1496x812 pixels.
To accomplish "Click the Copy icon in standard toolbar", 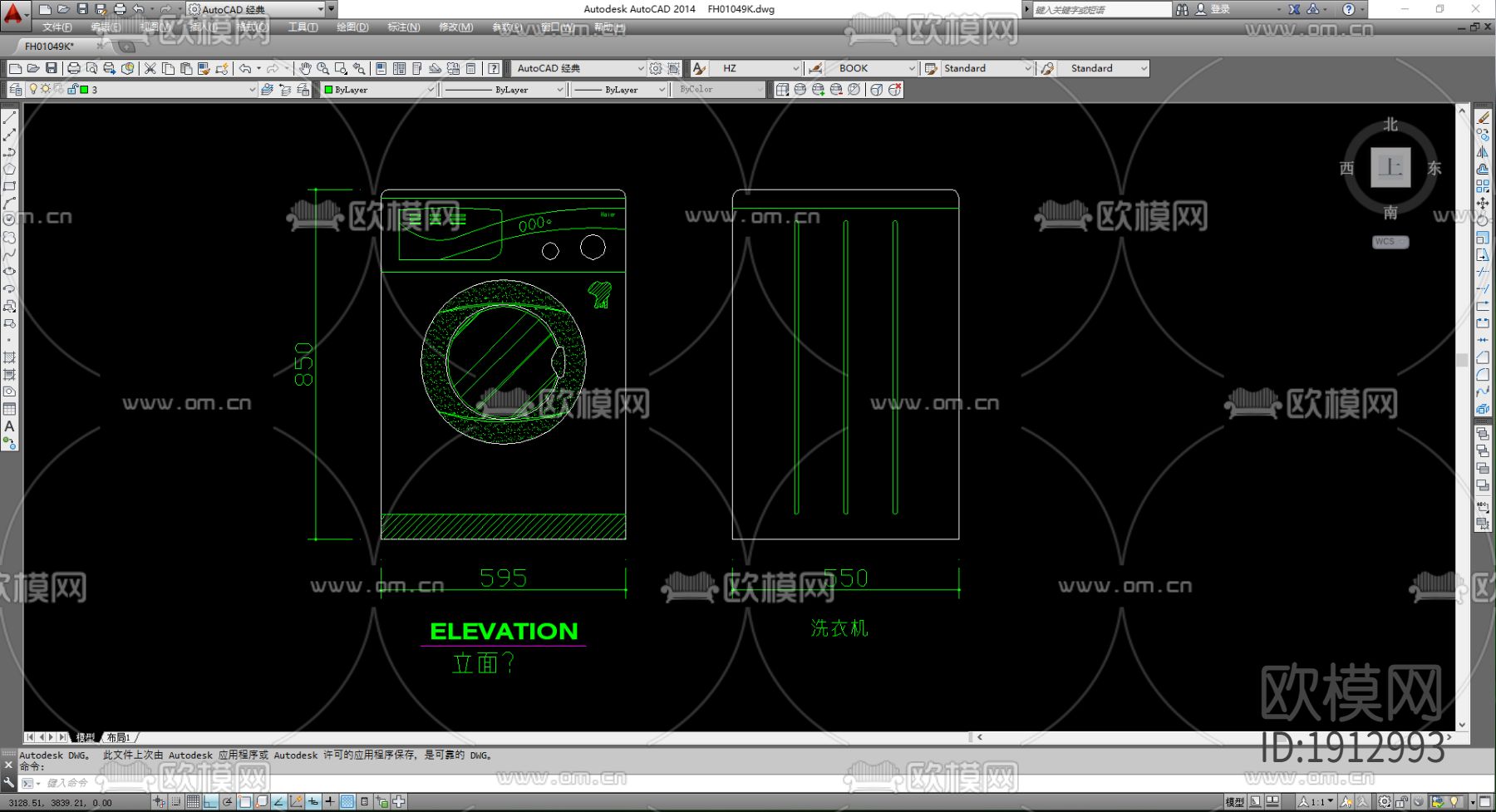I will pos(168,68).
